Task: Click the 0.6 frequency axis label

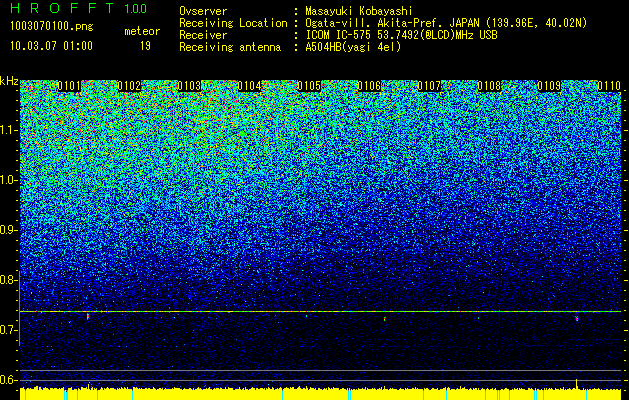Action: tap(9, 380)
